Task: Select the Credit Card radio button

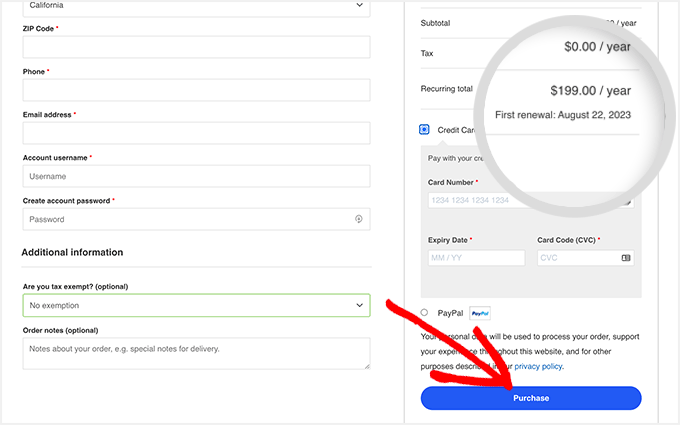Action: point(424,129)
